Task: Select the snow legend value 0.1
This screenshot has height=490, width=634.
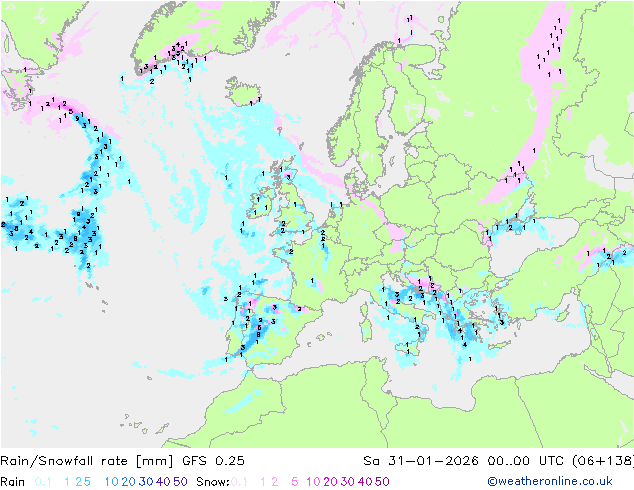Action: [x=240, y=482]
